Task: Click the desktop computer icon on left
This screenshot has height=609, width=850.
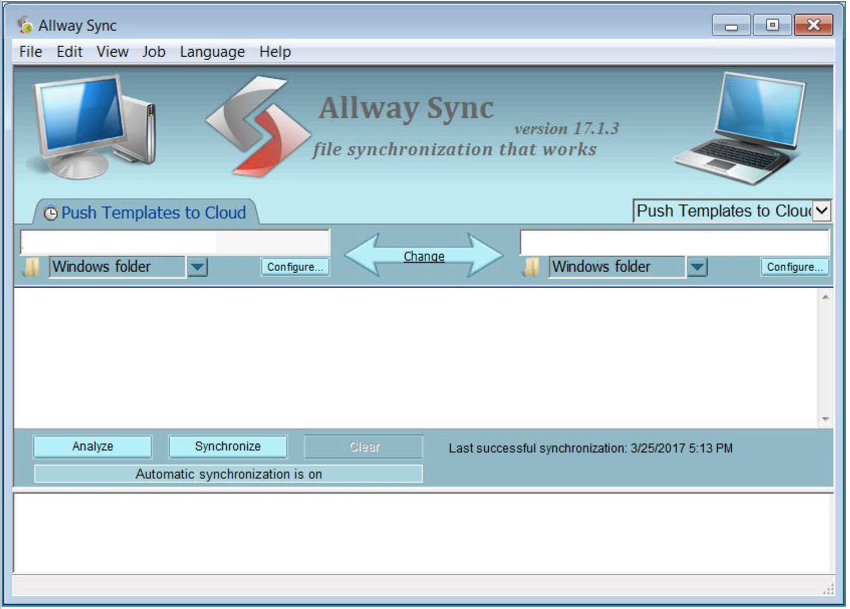Action: (93, 126)
